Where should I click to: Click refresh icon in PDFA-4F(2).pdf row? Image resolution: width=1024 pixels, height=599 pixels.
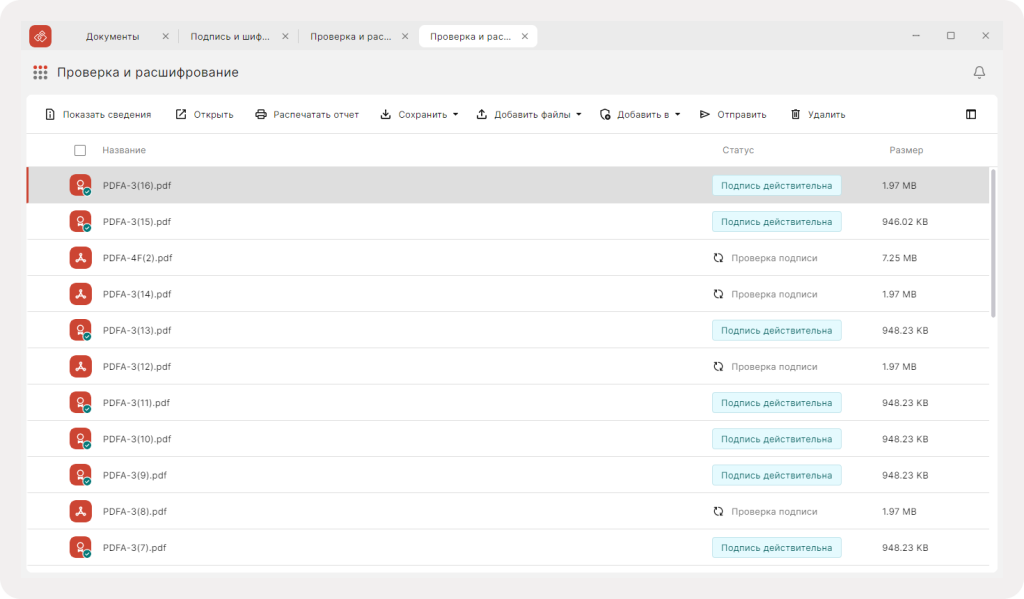pos(718,258)
